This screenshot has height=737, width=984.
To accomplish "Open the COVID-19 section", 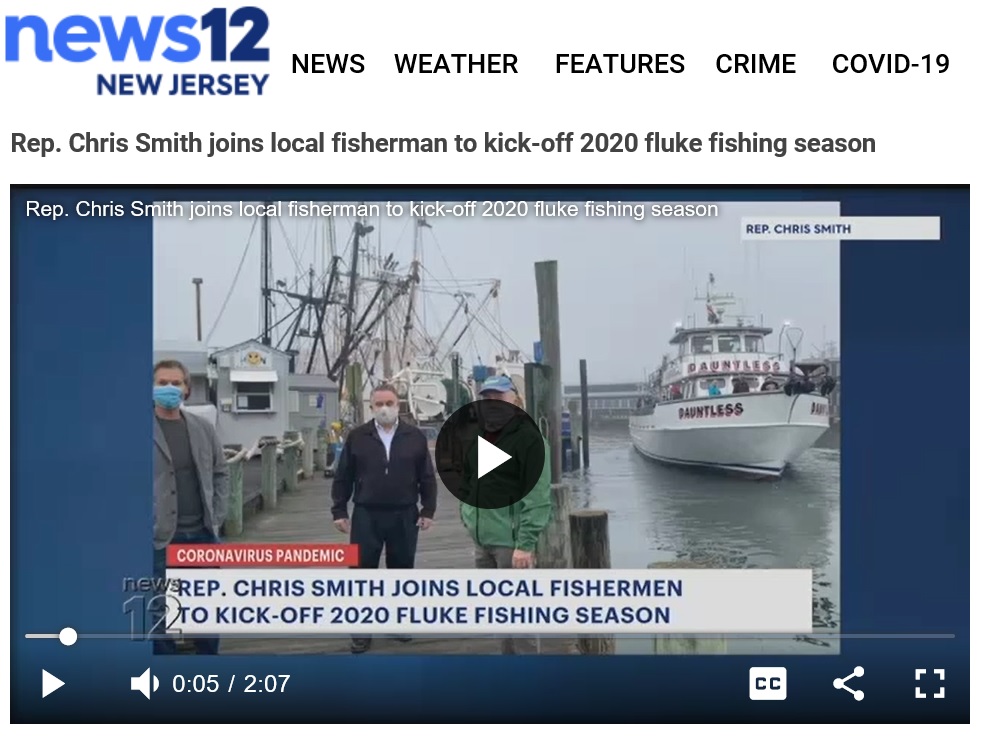I will (x=890, y=64).
